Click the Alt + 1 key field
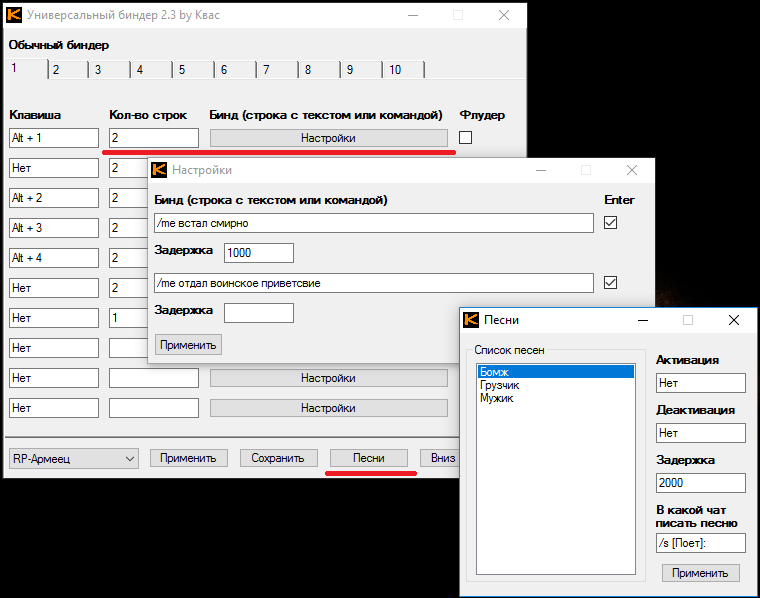The height and width of the screenshot is (598, 760). pos(53,138)
